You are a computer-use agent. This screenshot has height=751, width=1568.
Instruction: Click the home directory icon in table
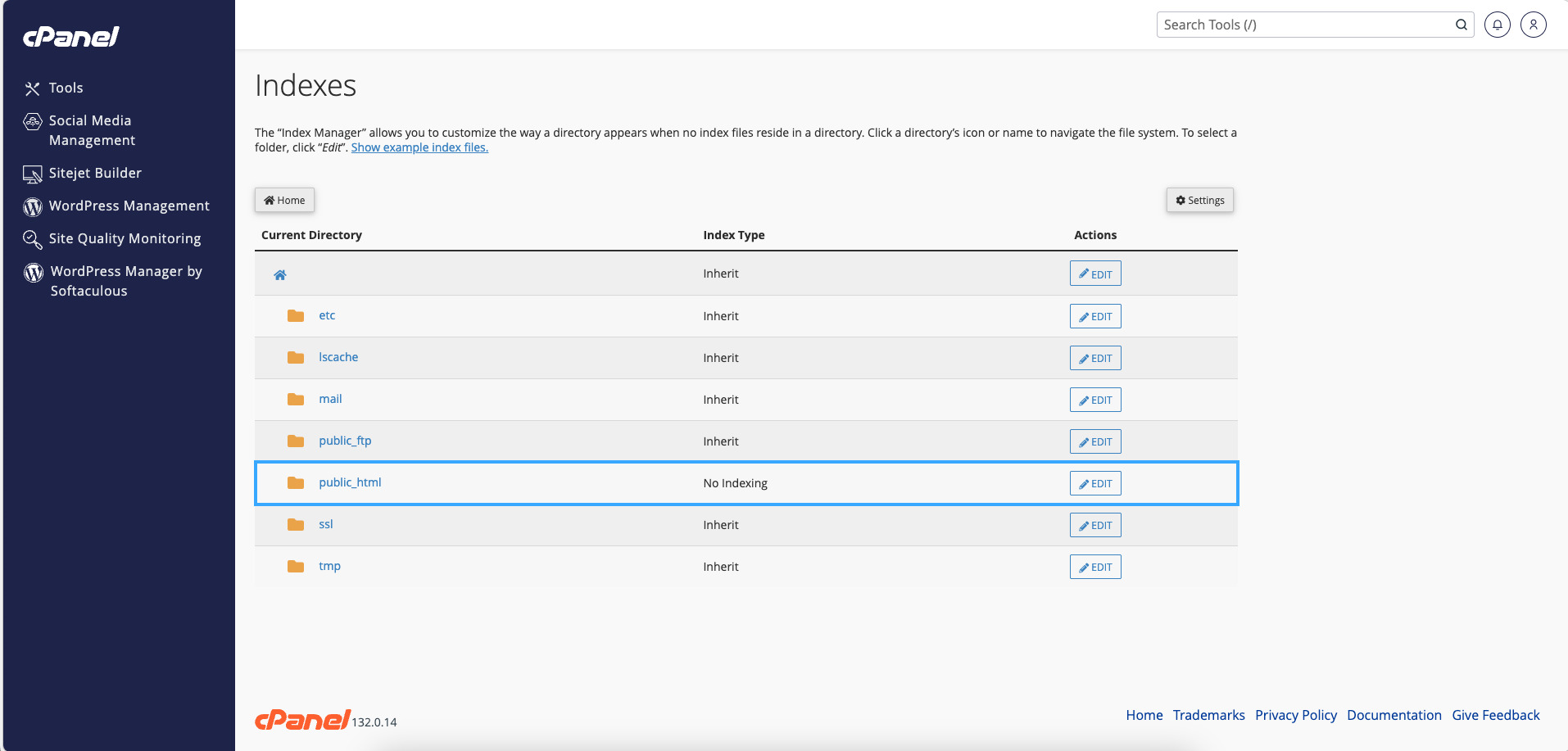click(280, 274)
